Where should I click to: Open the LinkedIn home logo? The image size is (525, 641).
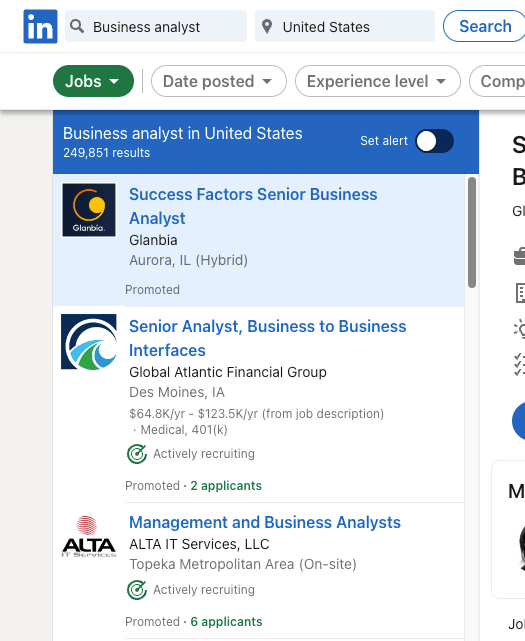40,27
